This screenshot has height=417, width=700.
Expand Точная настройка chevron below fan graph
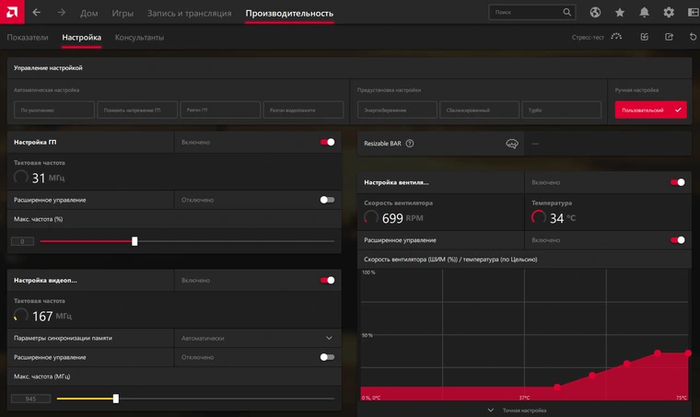(489, 410)
